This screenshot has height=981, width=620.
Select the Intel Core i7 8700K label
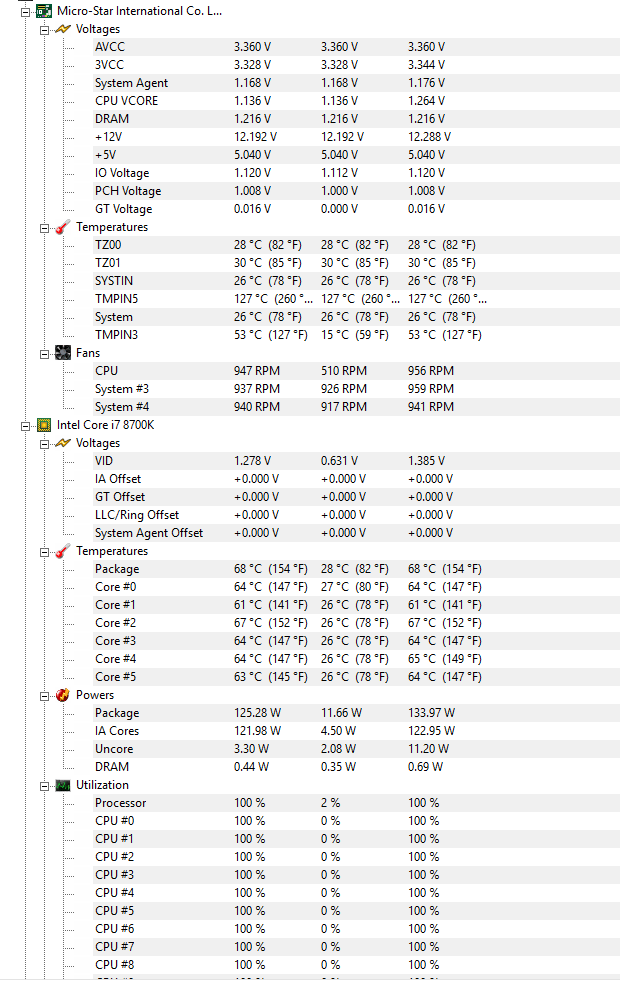105,425
